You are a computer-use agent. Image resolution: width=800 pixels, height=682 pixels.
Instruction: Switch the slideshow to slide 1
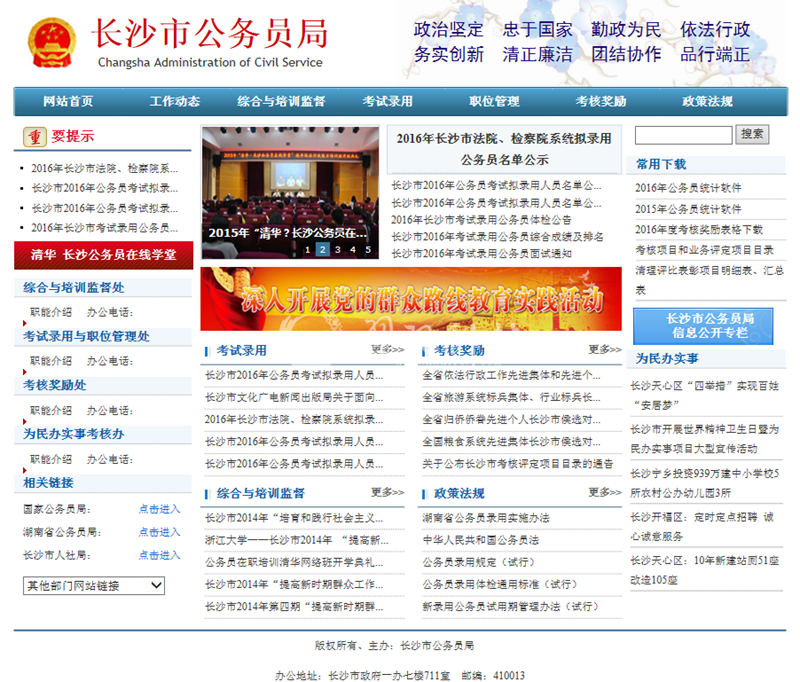tap(308, 249)
